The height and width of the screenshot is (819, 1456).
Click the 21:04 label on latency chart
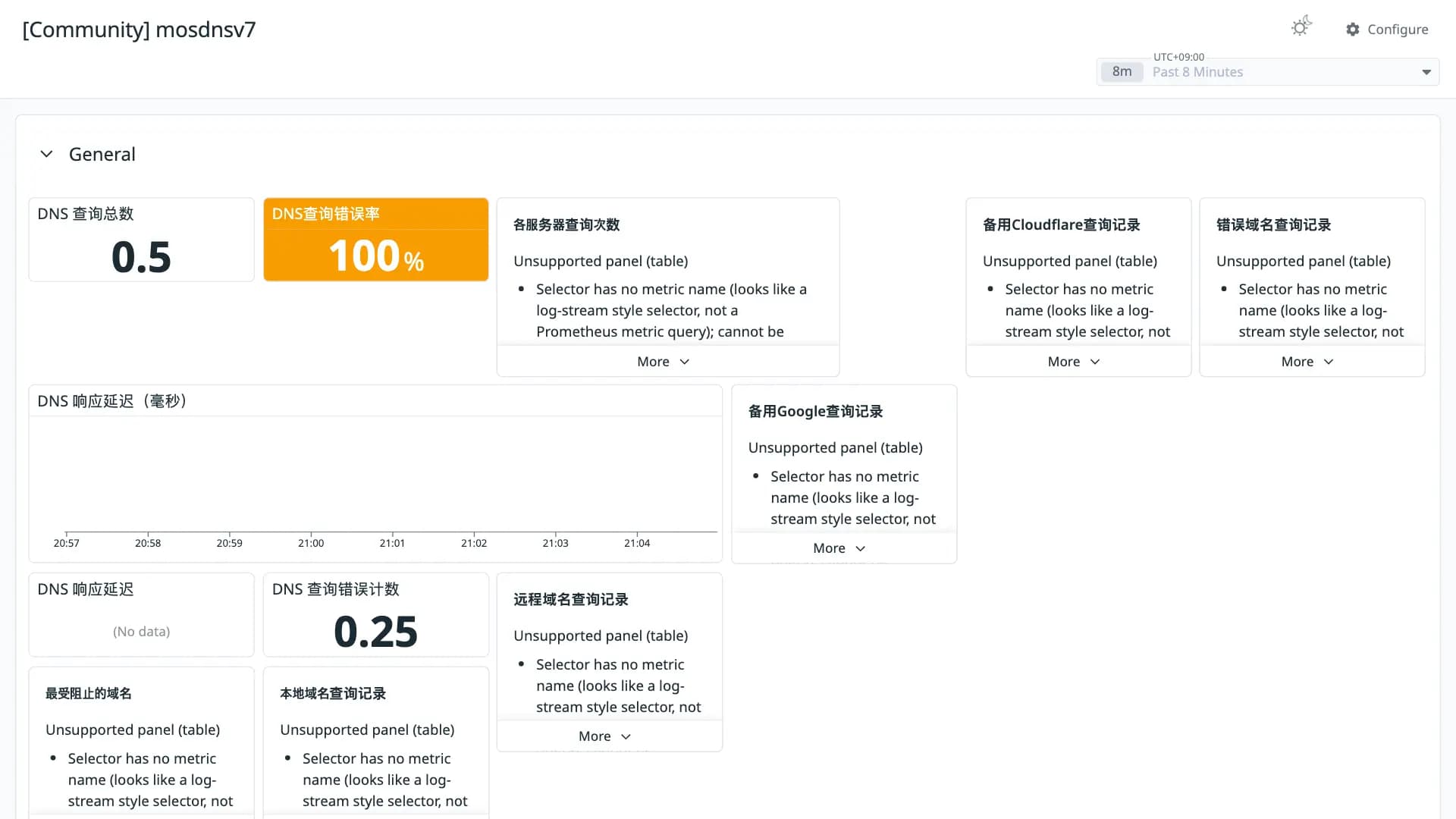[637, 543]
